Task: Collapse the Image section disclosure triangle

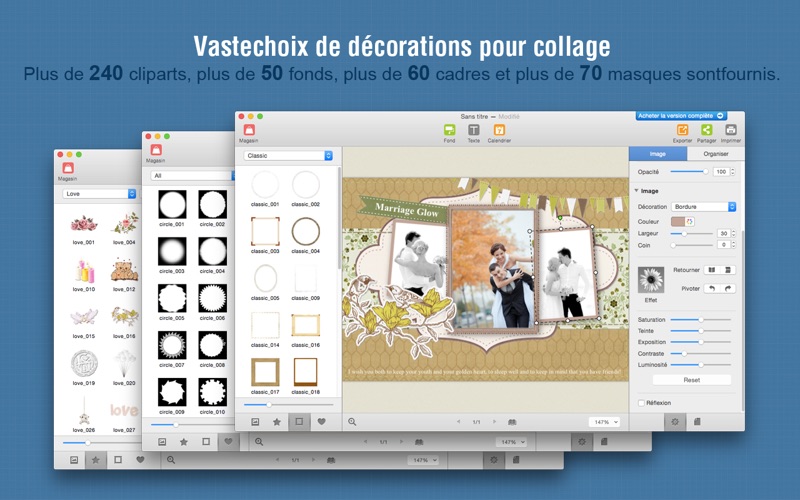Action: pyautogui.click(x=636, y=190)
